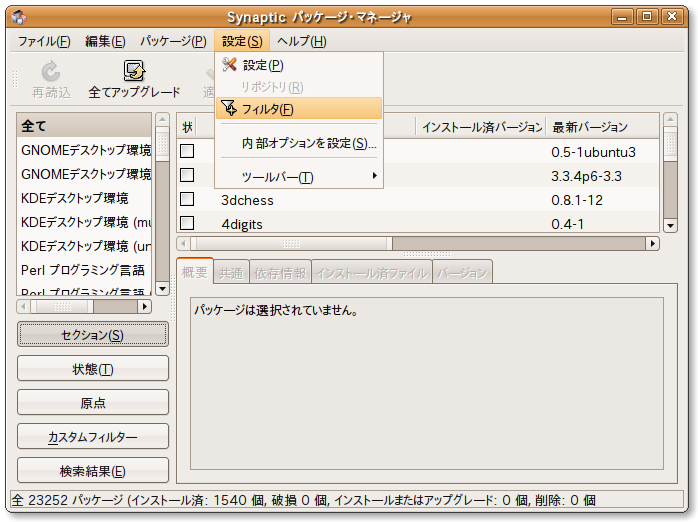Click the 状態(T) button

(93, 369)
